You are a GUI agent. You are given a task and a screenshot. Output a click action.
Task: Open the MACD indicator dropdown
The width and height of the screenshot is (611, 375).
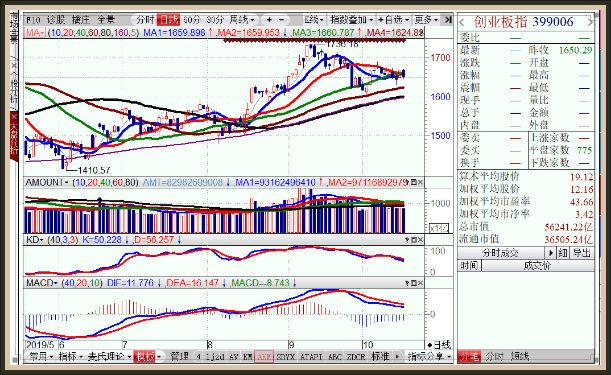(x=42, y=283)
